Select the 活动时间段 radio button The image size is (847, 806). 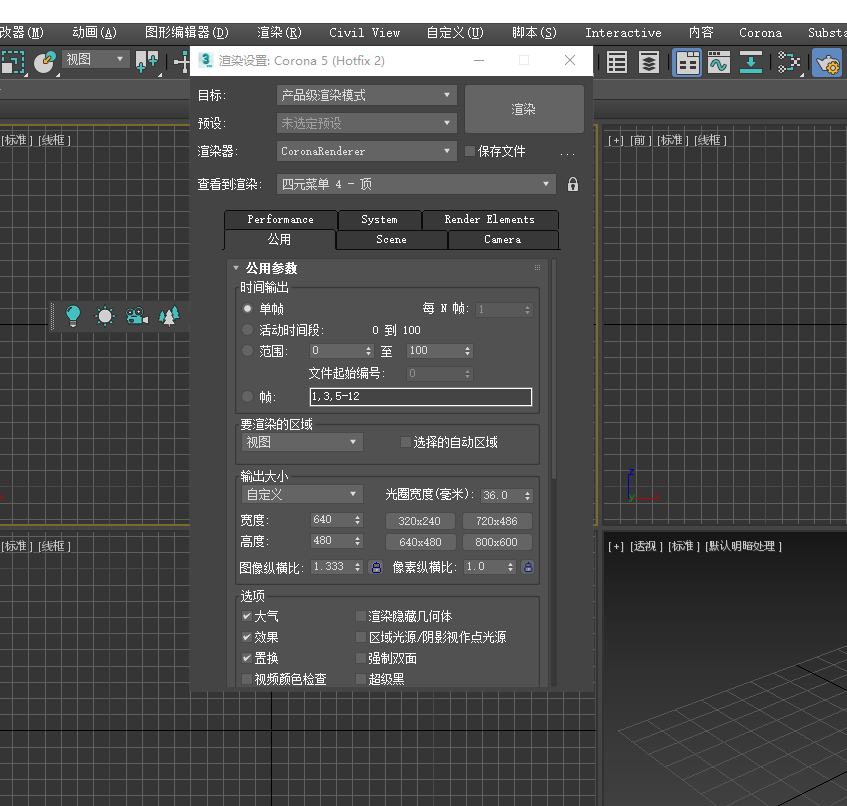click(248, 330)
